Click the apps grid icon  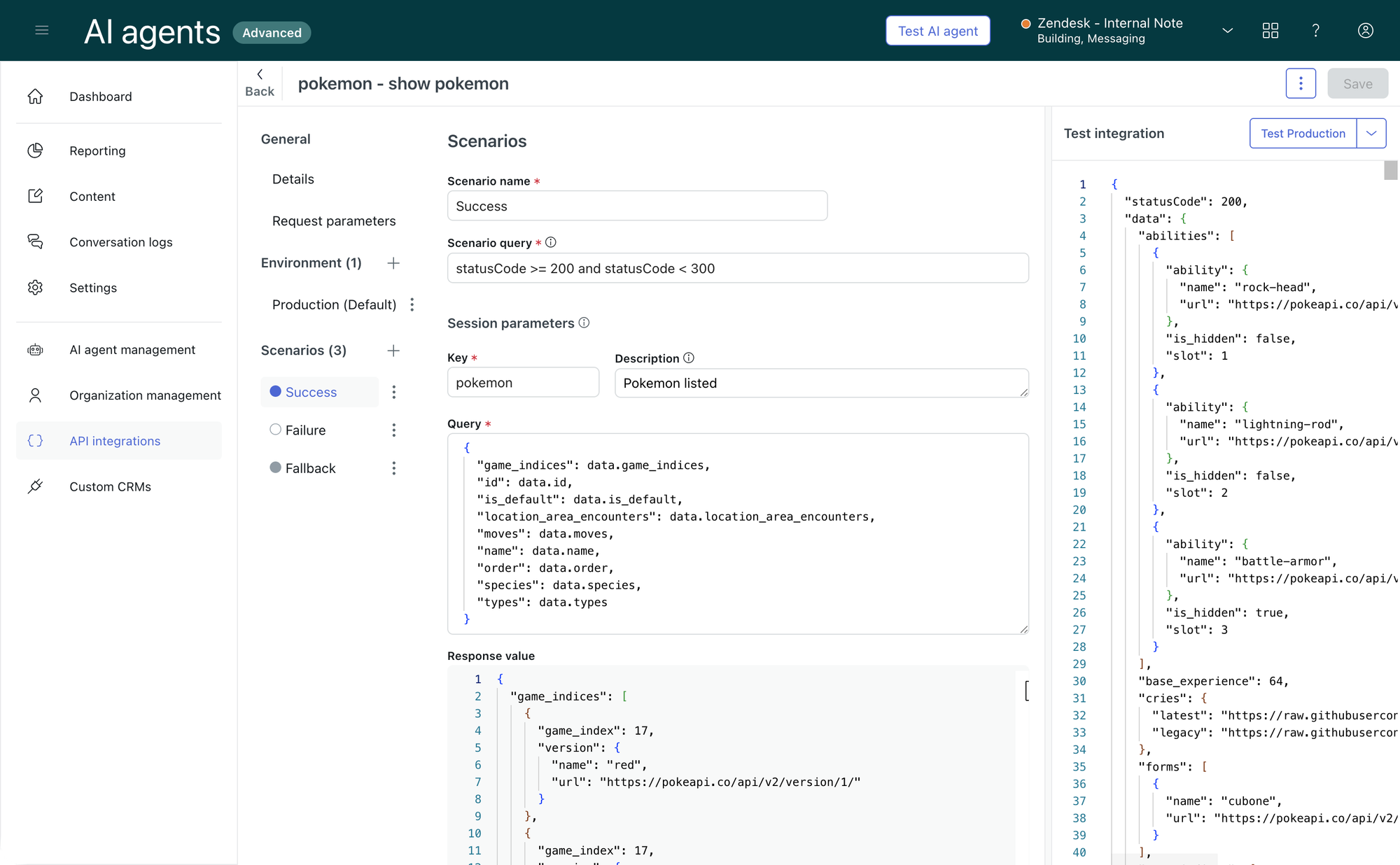tap(1270, 31)
